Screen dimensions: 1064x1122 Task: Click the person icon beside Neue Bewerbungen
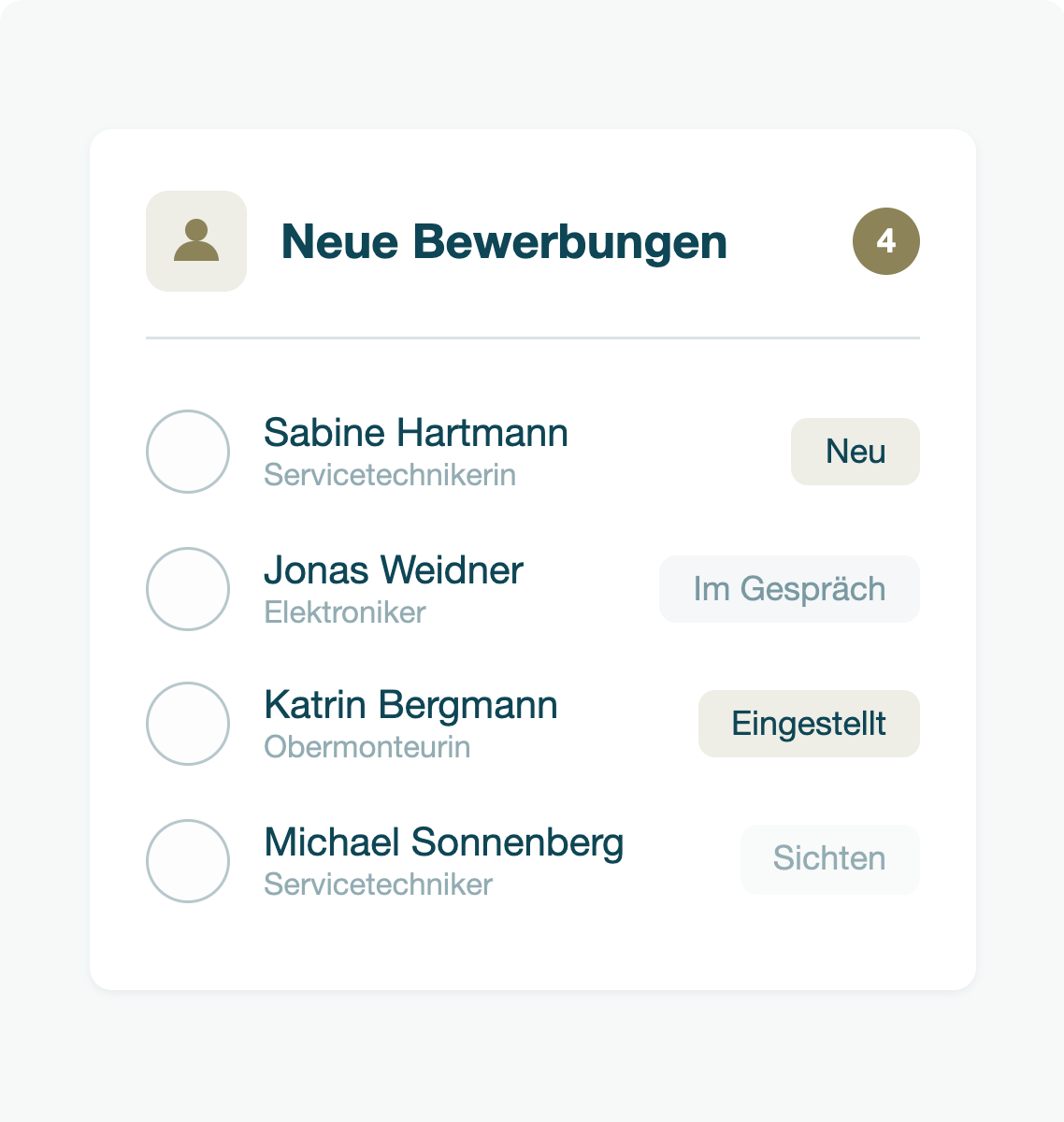click(196, 241)
